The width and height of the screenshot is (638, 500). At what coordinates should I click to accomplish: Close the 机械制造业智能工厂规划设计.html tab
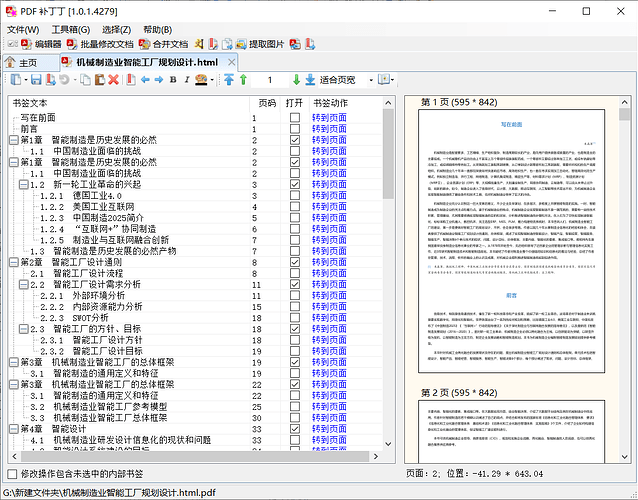pyautogui.click(x=232, y=62)
